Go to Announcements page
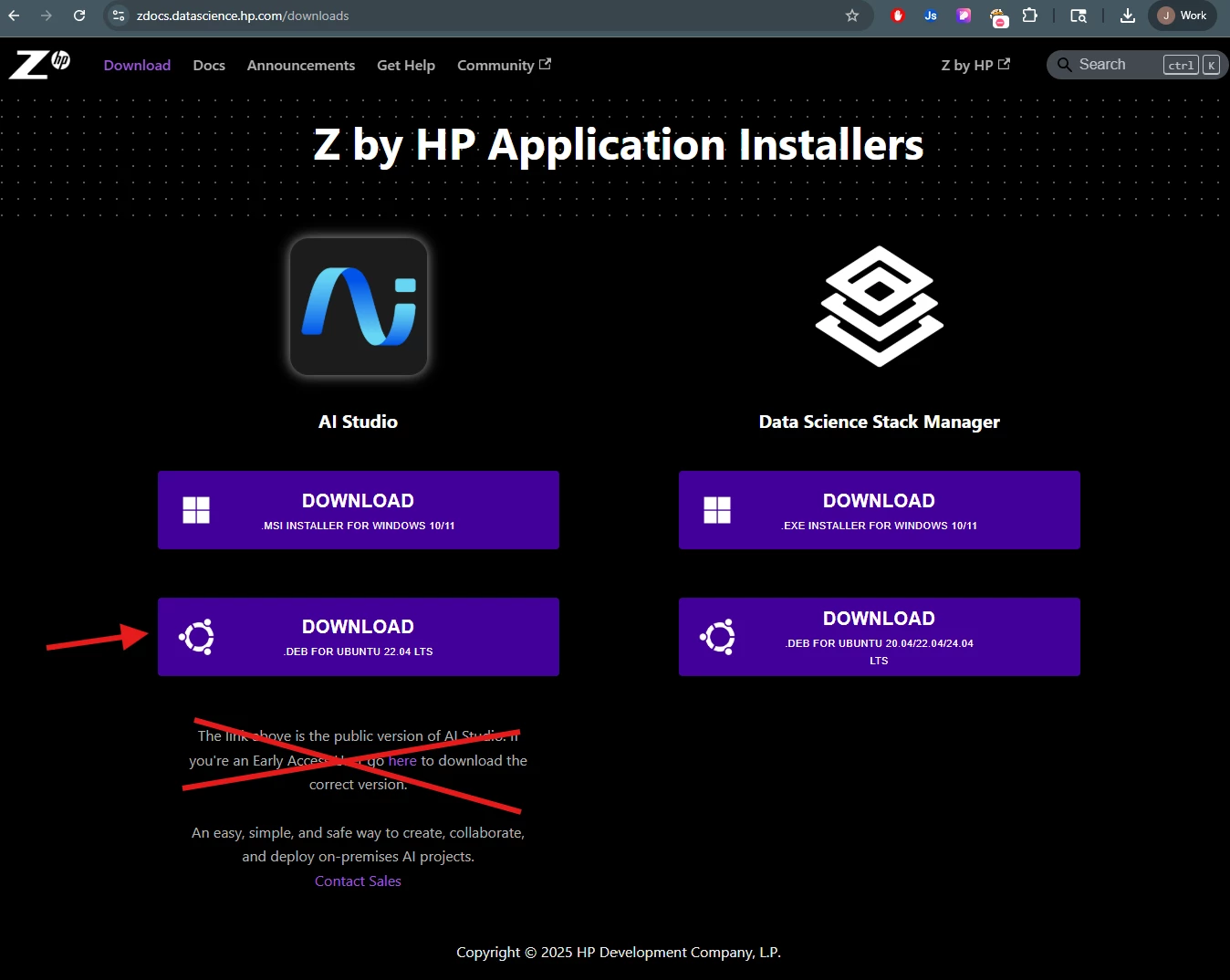1230x980 pixels. (x=301, y=65)
